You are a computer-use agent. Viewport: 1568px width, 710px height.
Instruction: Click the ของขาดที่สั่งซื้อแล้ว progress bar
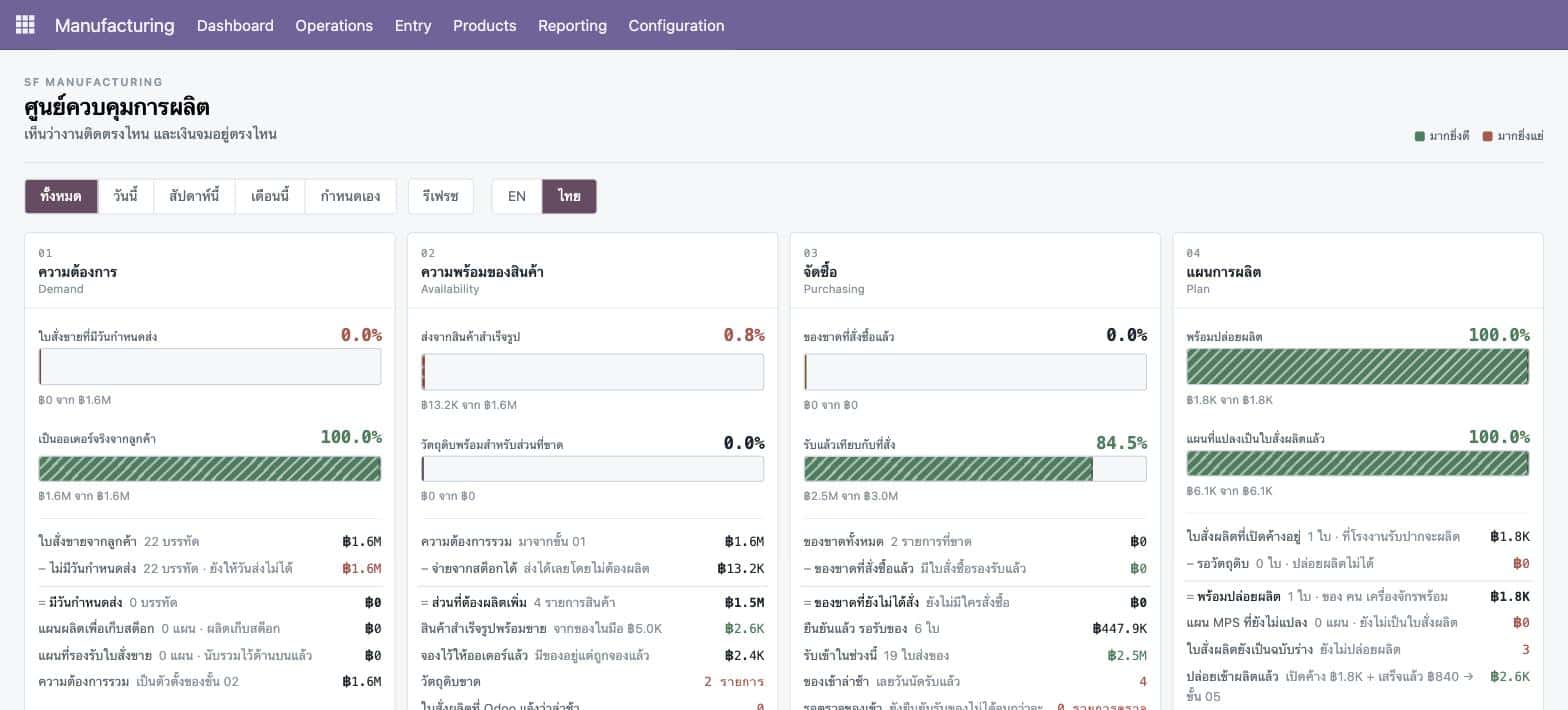pos(975,372)
